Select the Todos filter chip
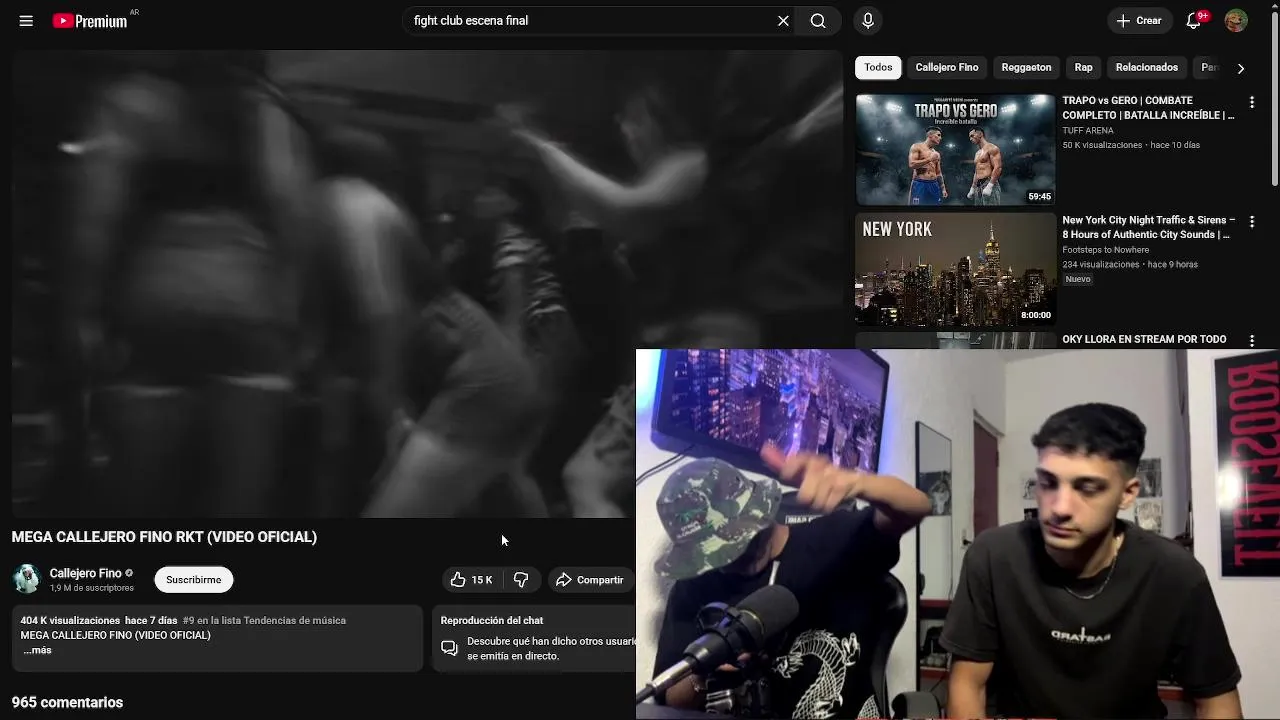1280x720 pixels. click(x=878, y=67)
